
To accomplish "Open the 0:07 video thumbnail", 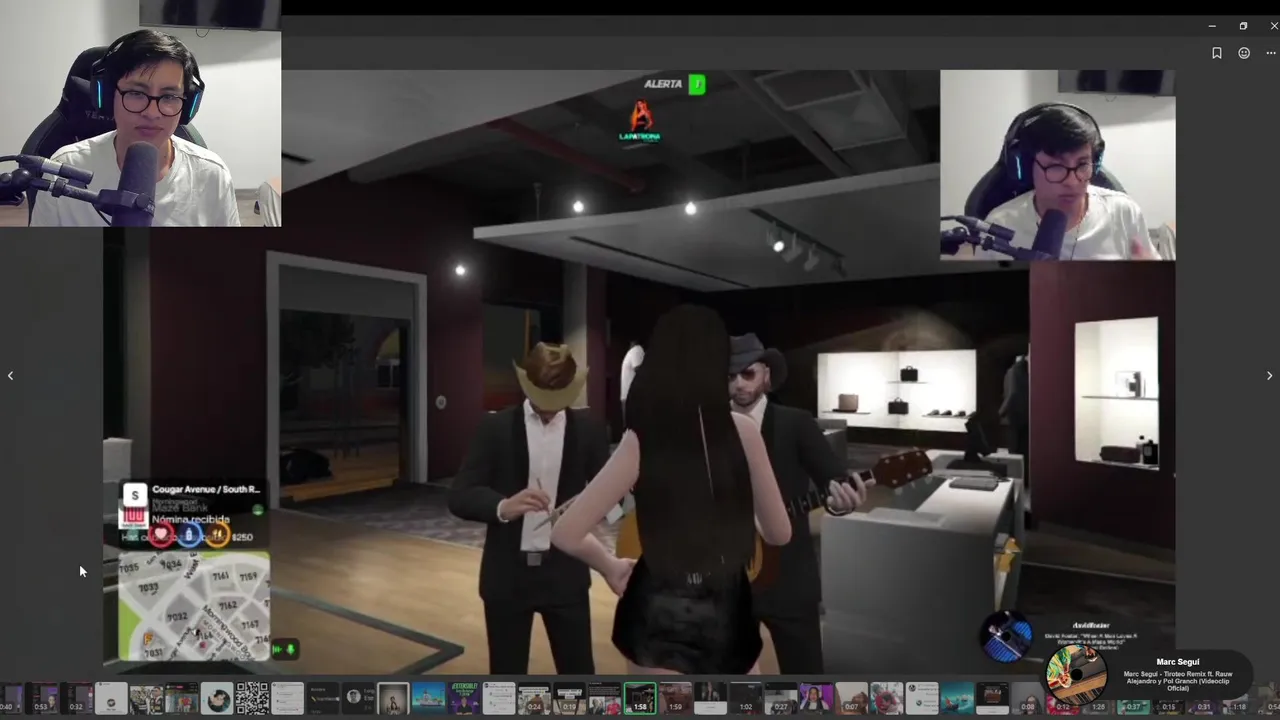I will (x=851, y=698).
